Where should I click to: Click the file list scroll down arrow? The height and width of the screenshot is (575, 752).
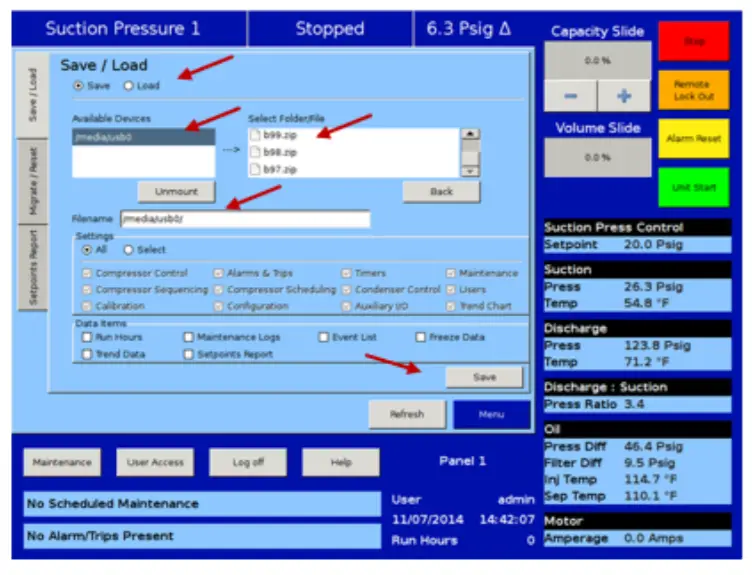point(470,171)
